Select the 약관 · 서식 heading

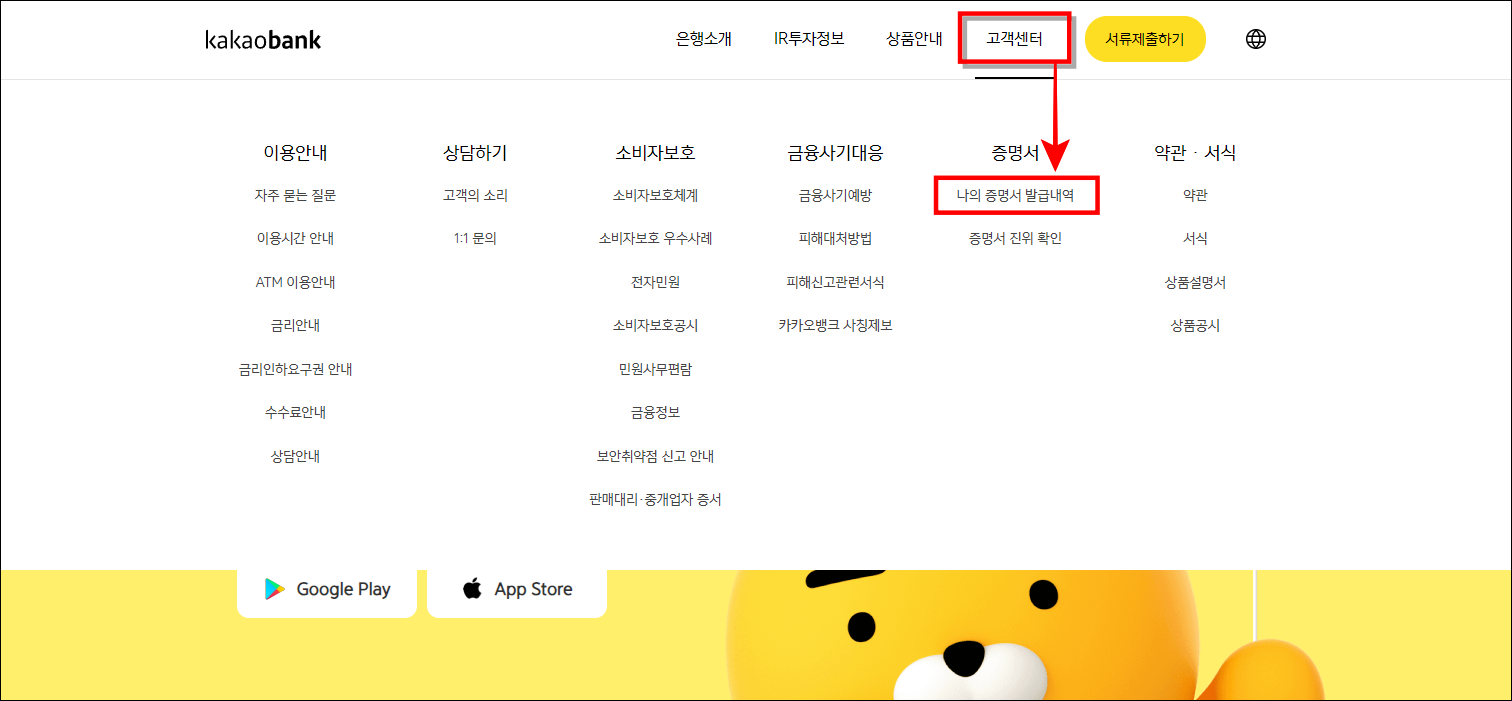click(1195, 153)
